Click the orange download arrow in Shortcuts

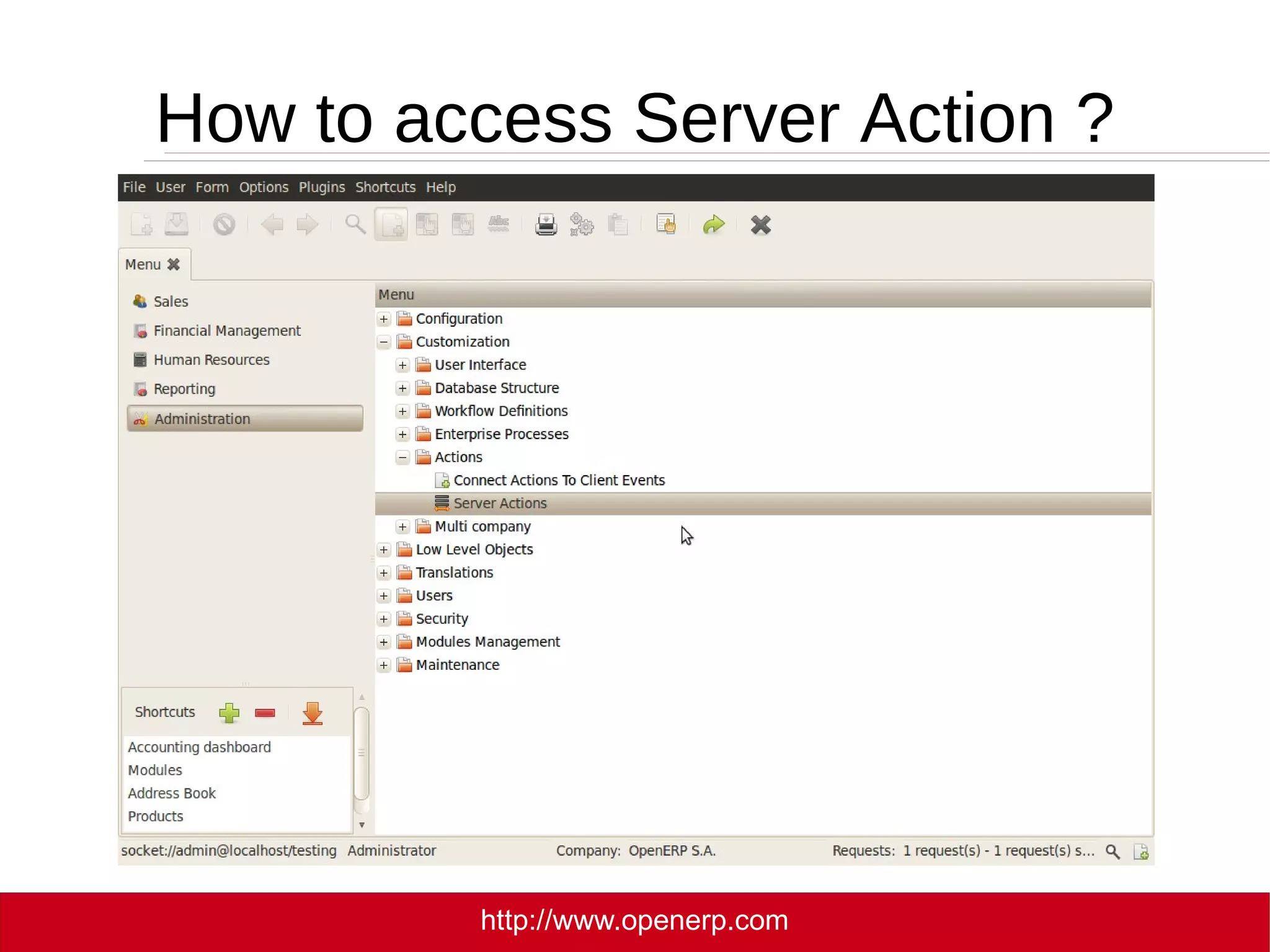(313, 713)
